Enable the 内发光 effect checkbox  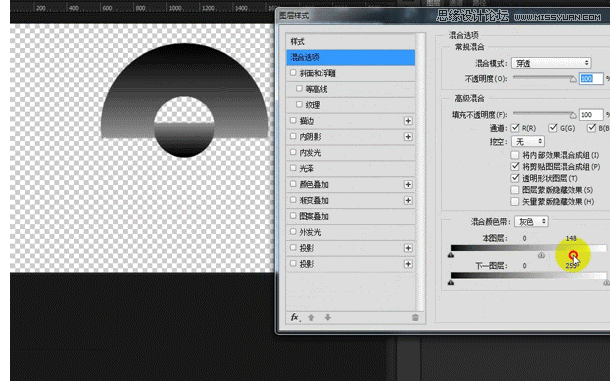coord(293,152)
